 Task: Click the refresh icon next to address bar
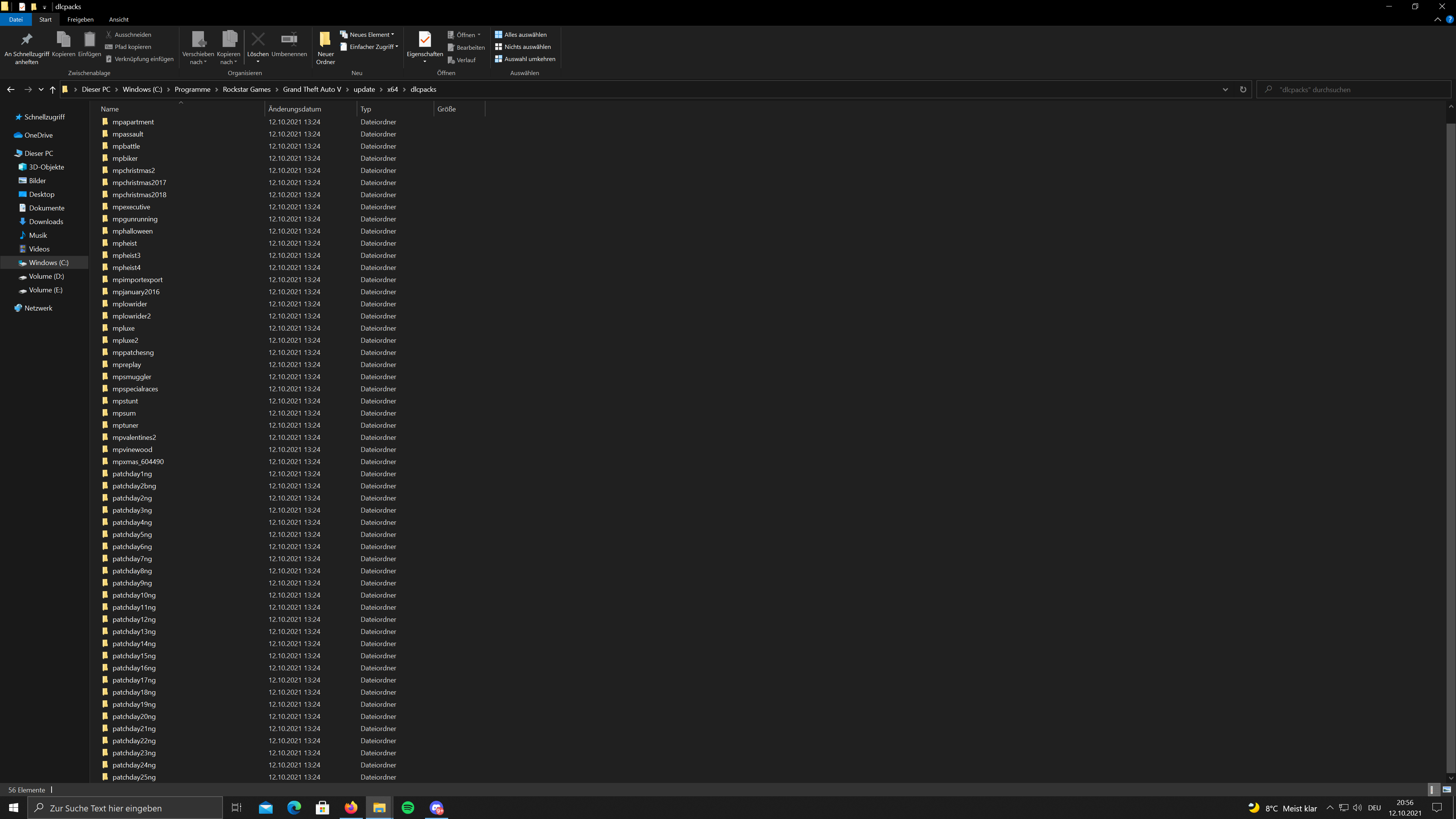click(1243, 89)
